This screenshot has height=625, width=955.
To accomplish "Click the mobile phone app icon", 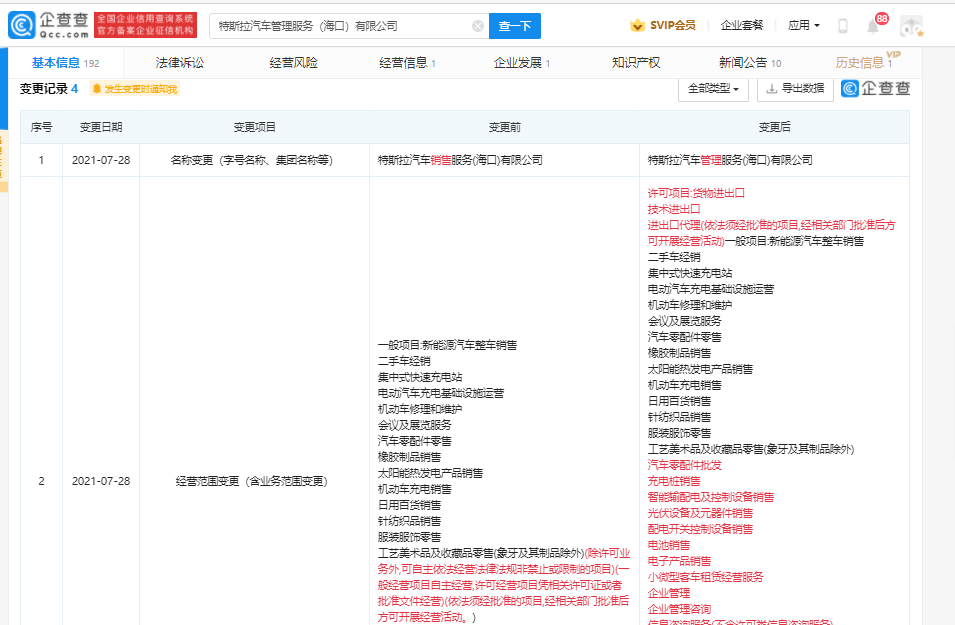I will (x=842, y=24).
